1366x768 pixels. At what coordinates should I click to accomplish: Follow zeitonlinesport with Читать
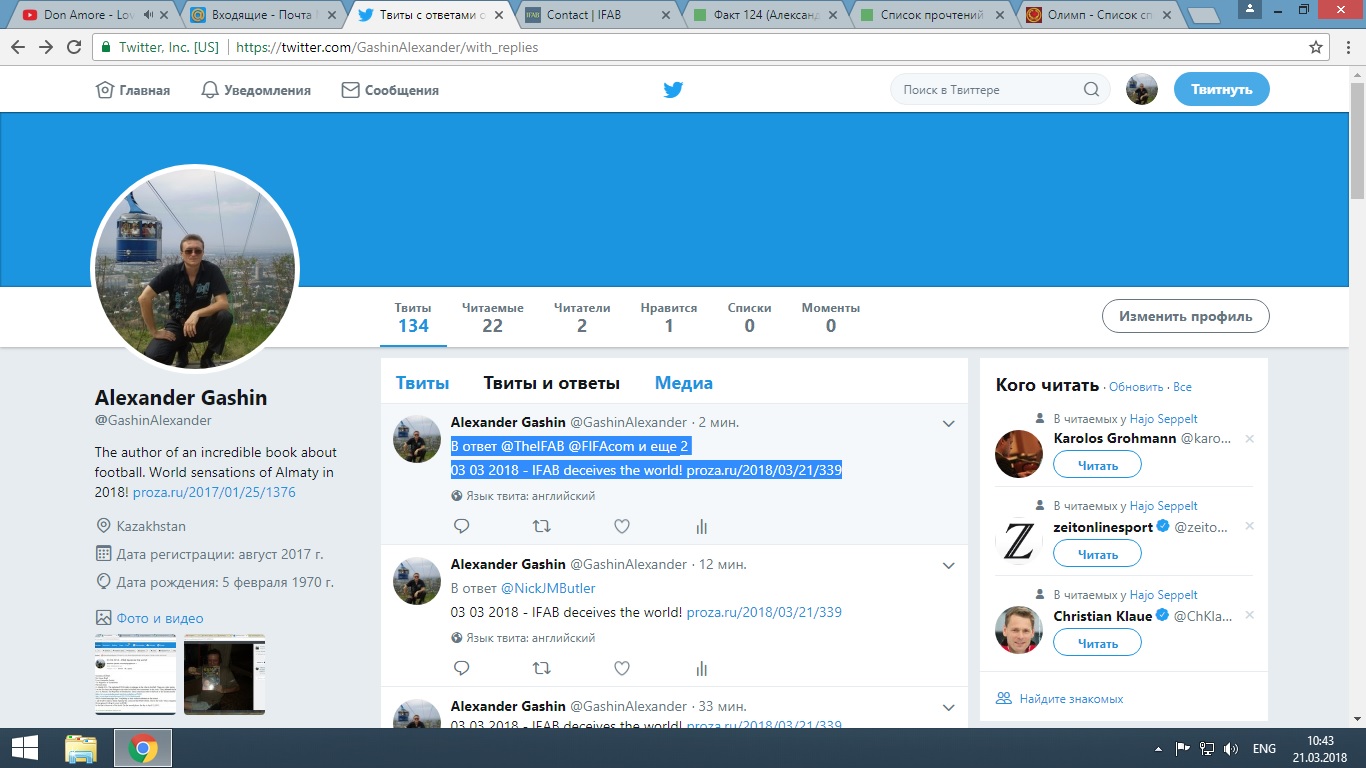point(1097,554)
